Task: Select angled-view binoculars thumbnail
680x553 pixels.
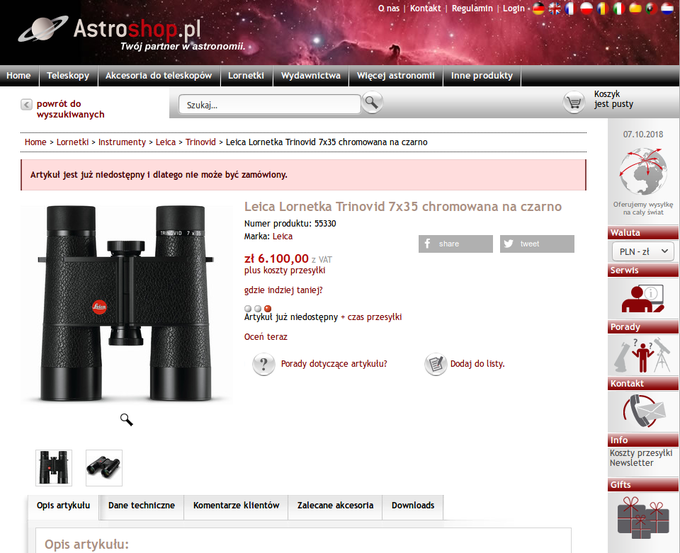Action: (x=104, y=468)
